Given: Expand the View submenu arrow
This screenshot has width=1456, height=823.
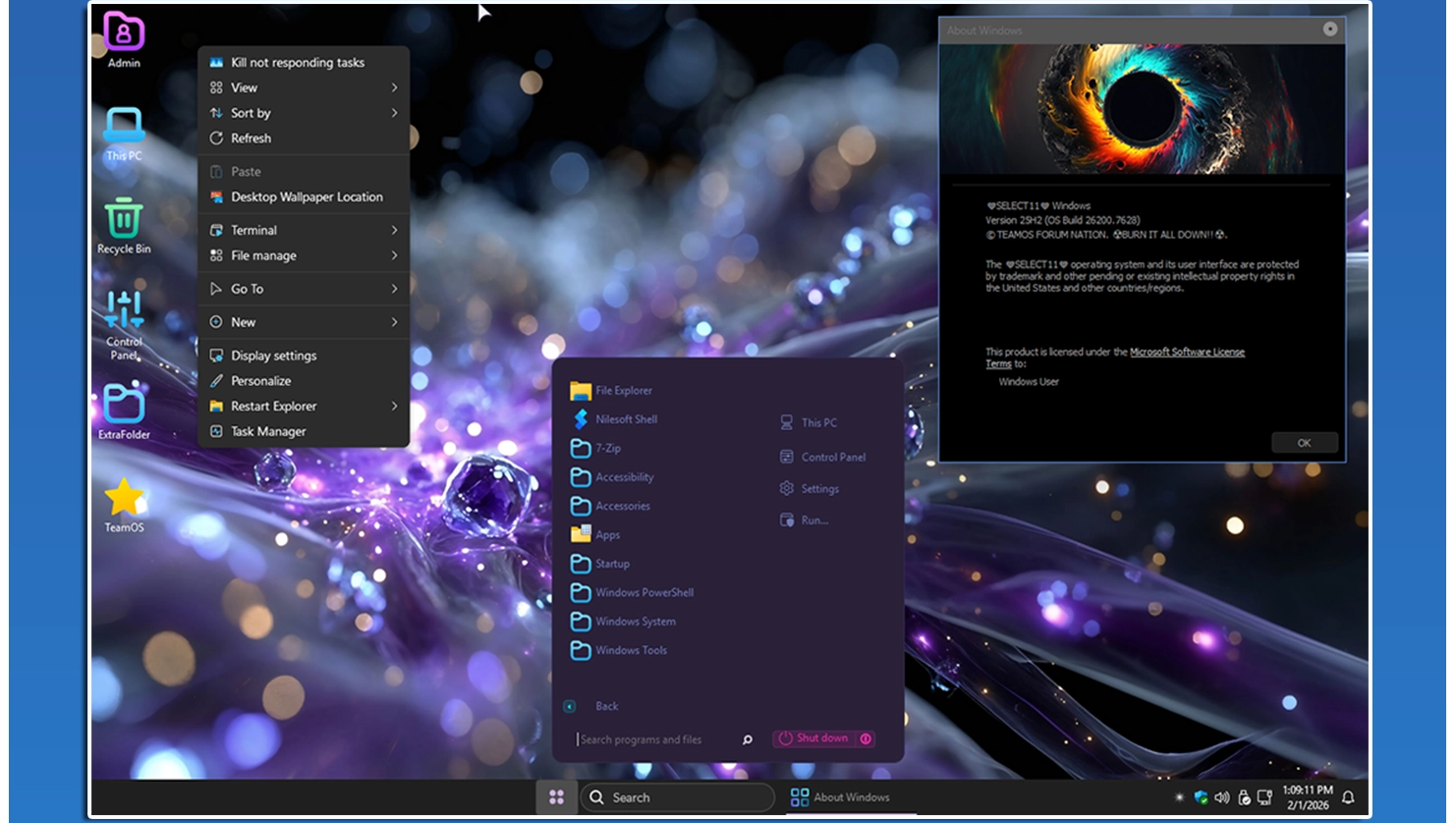Looking at the screenshot, I should pos(394,87).
